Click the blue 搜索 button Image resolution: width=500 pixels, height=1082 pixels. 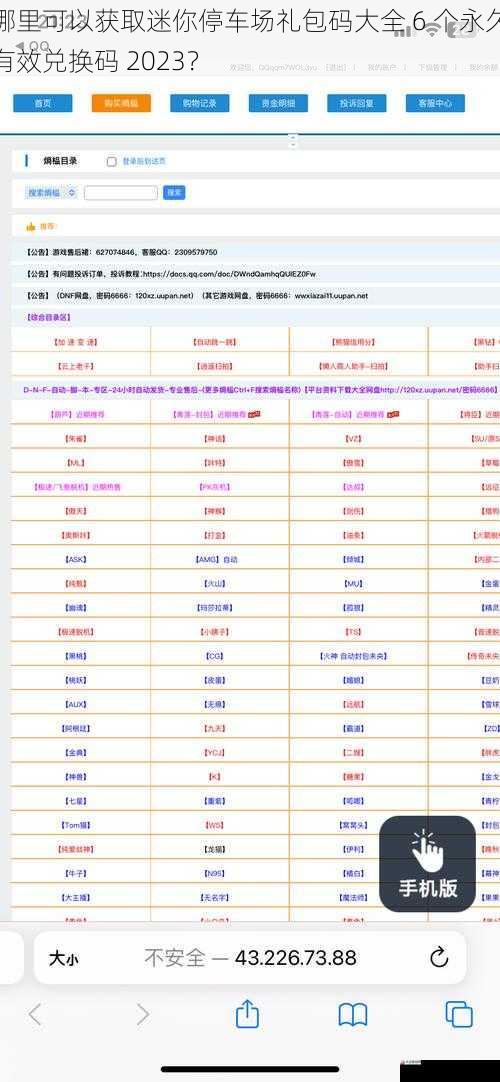coord(174,193)
